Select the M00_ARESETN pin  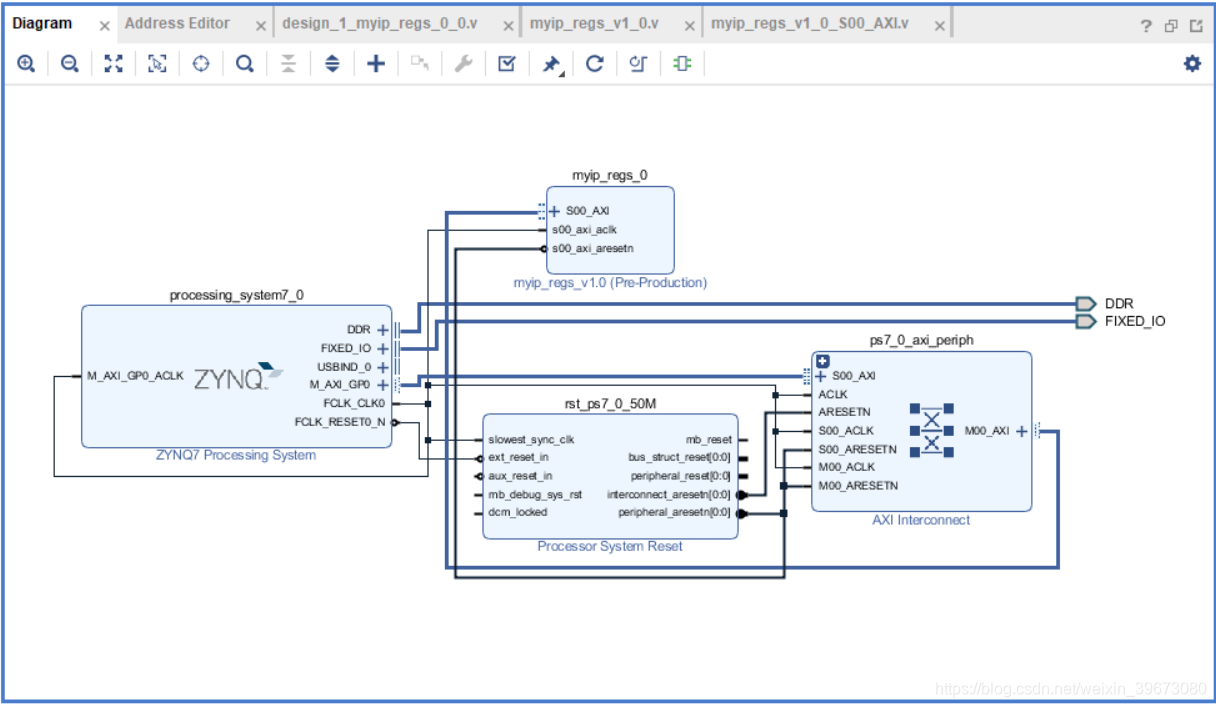(858, 486)
